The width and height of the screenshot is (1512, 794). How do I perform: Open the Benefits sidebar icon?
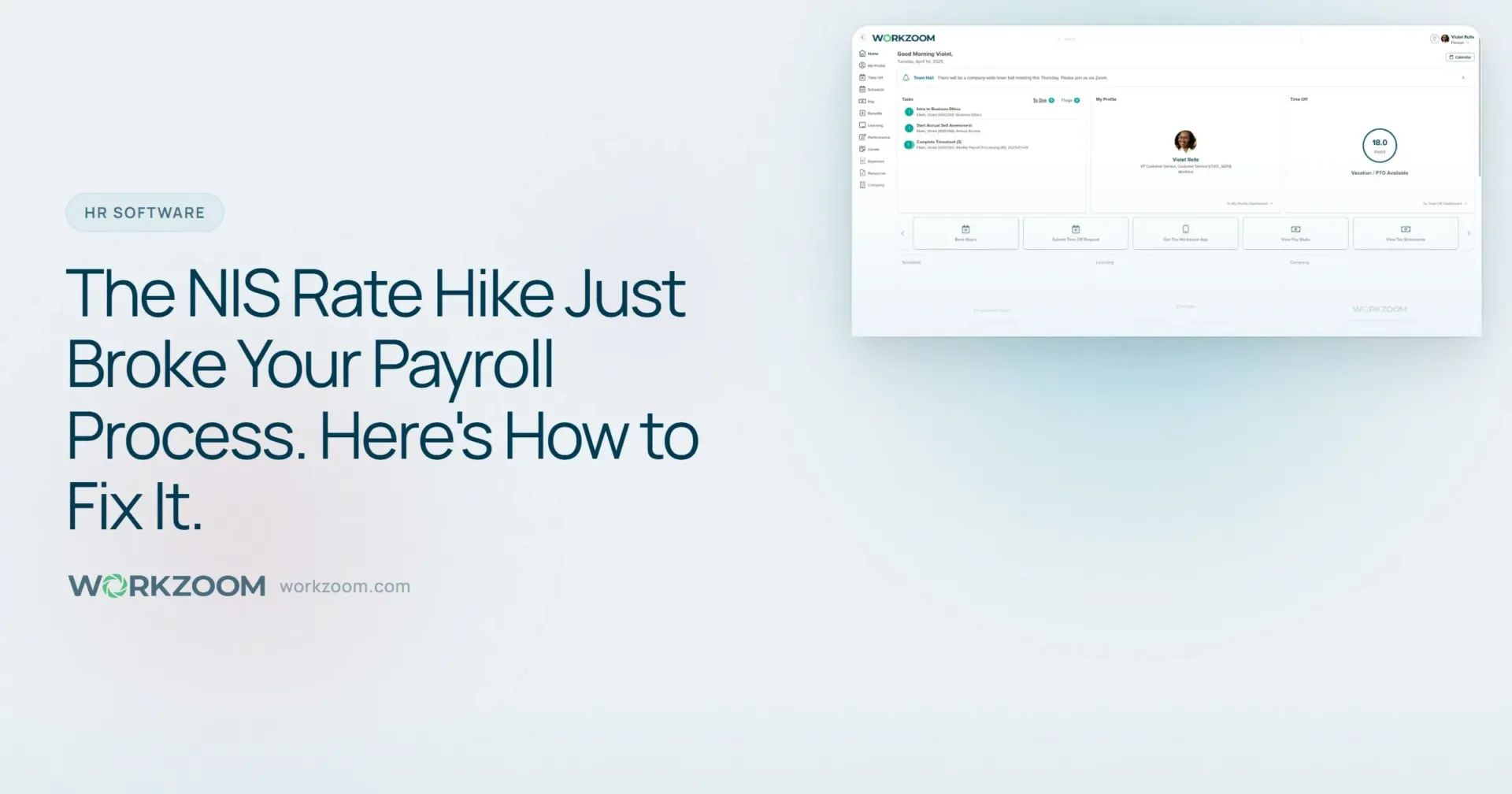862,113
